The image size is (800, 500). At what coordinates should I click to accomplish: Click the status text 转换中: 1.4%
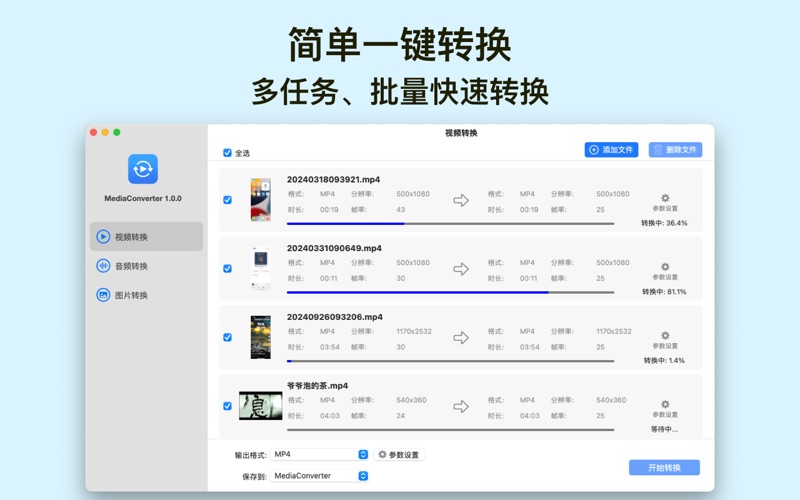pos(664,360)
